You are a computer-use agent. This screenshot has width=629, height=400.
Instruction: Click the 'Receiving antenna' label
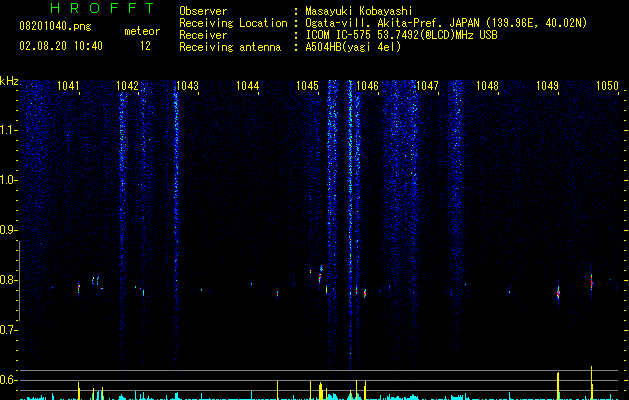tap(230, 47)
